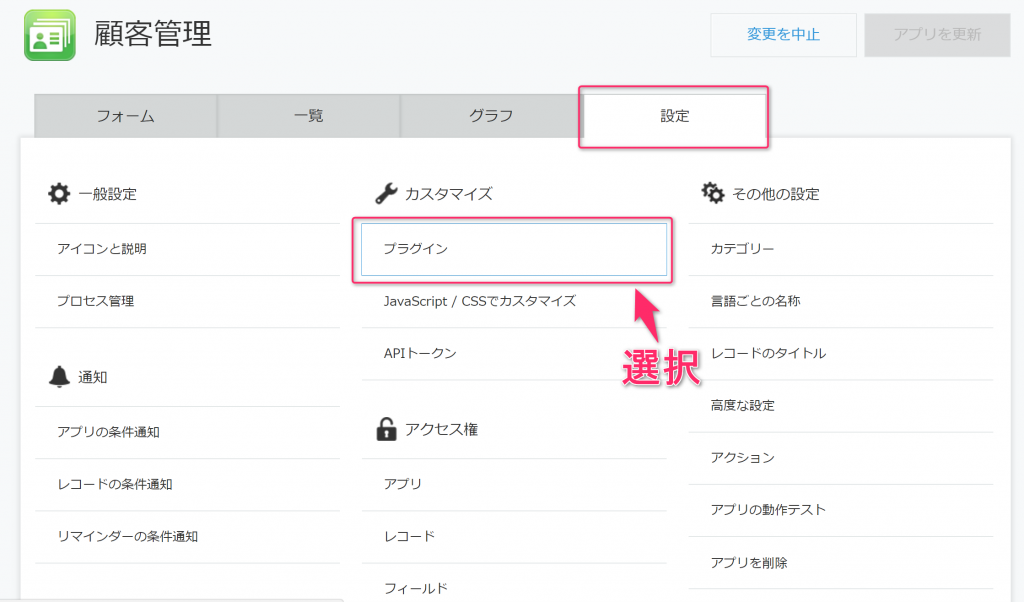The height and width of the screenshot is (602, 1024).
Task: Click the double-gear icon beside その他の設定
Action: click(712, 193)
